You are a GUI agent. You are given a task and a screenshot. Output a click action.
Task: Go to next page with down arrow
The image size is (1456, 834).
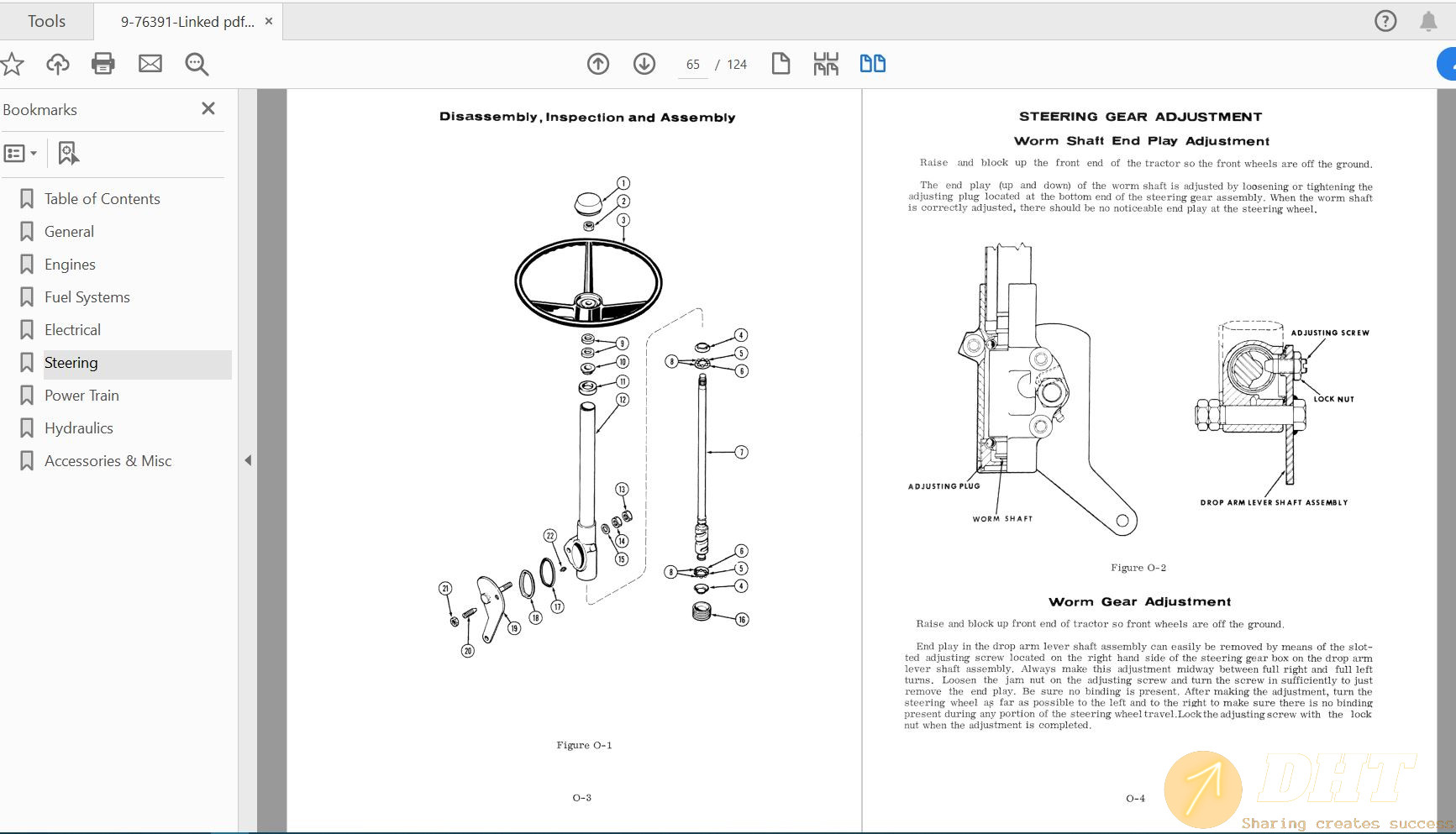coord(644,64)
